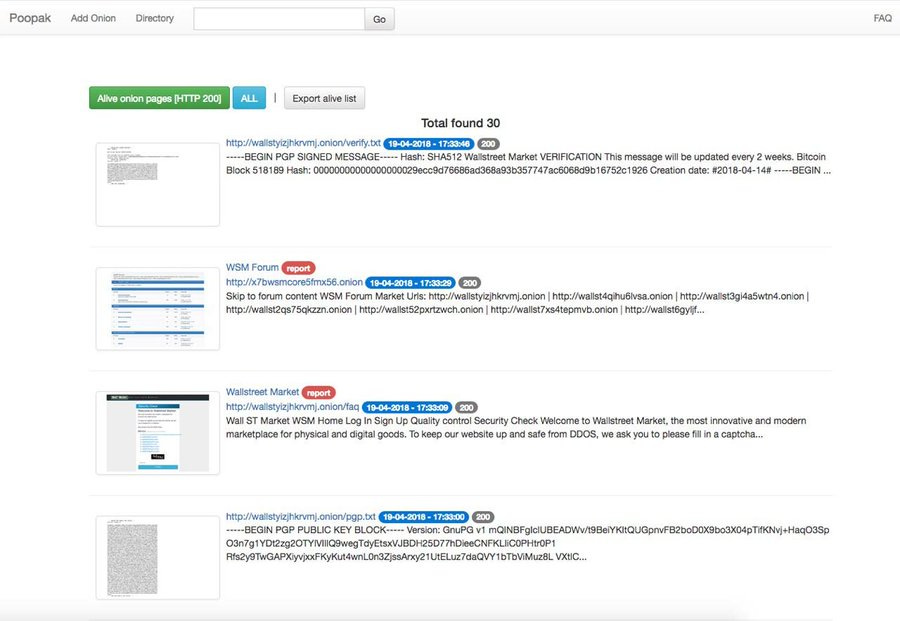The width and height of the screenshot is (900, 621).
Task: Click the 200 badge beside verify.txt
Action: [488, 144]
